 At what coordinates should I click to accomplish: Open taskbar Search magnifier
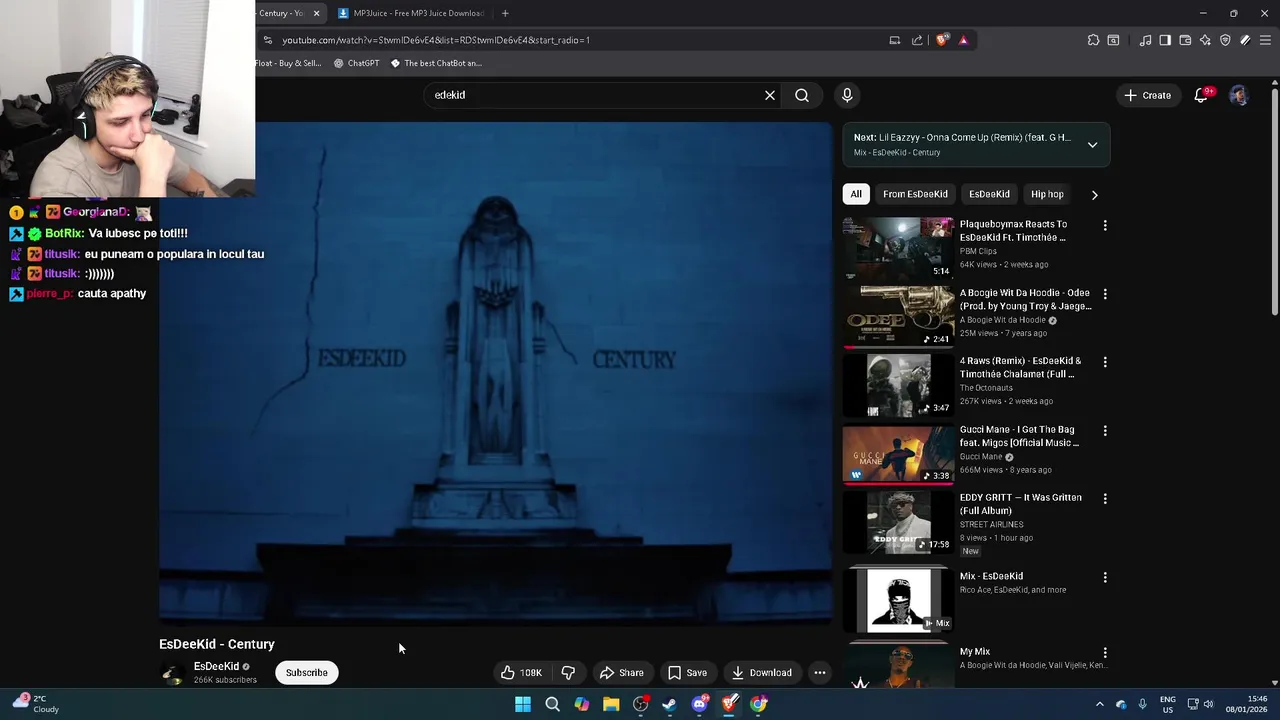(x=552, y=704)
